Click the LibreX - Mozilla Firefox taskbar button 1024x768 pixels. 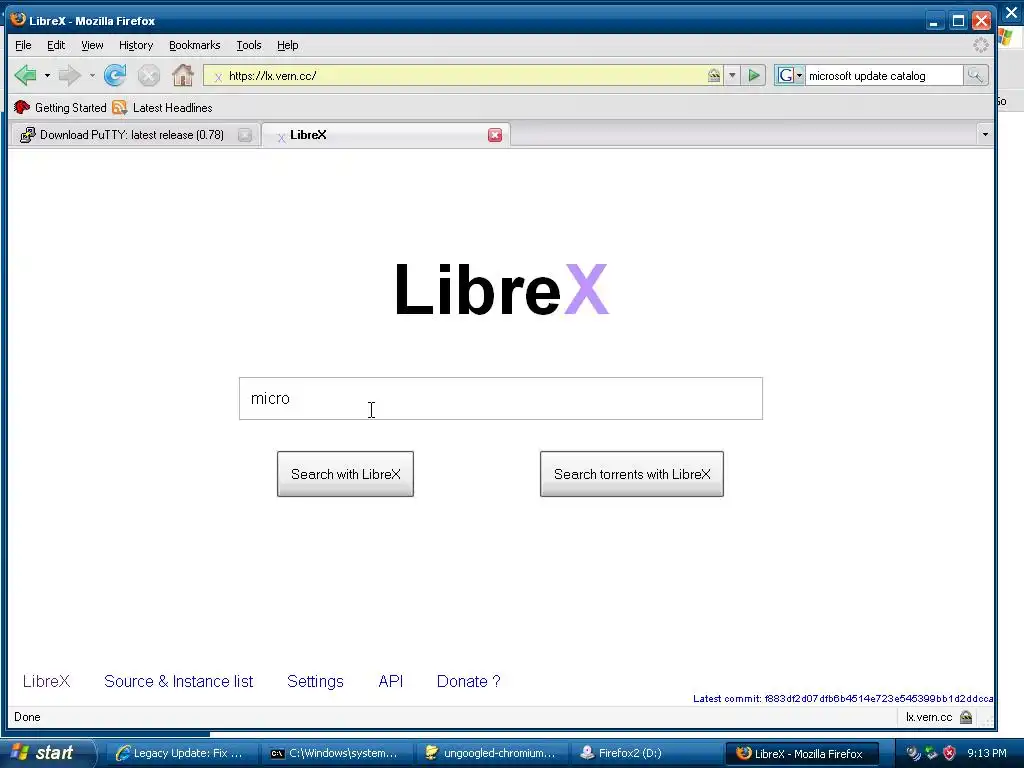click(801, 753)
